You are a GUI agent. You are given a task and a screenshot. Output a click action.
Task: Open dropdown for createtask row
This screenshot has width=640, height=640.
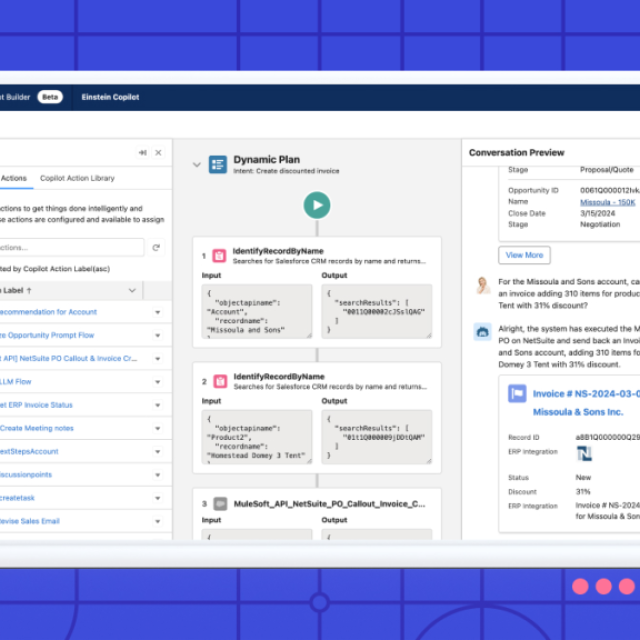tap(158, 498)
